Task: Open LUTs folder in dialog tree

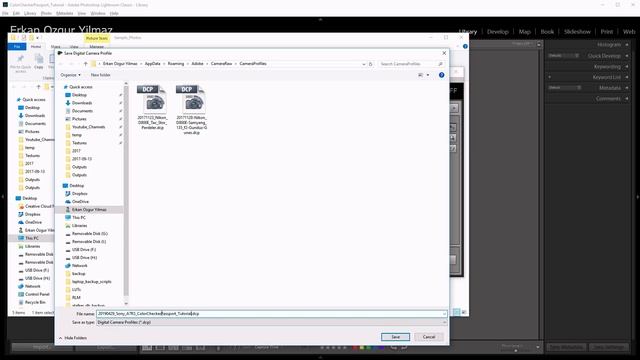Action: [76, 289]
